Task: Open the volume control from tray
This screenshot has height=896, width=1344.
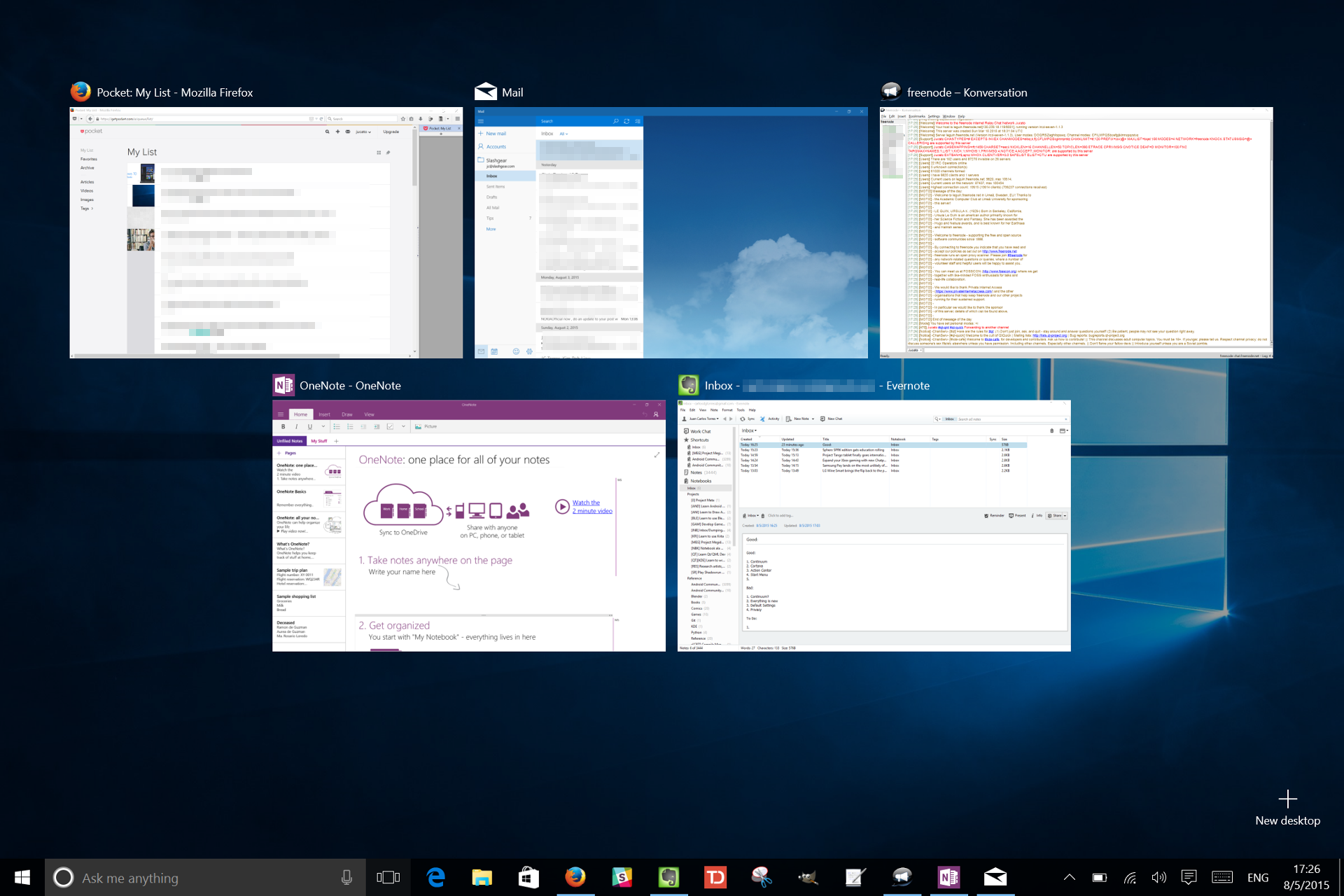Action: click(1158, 877)
